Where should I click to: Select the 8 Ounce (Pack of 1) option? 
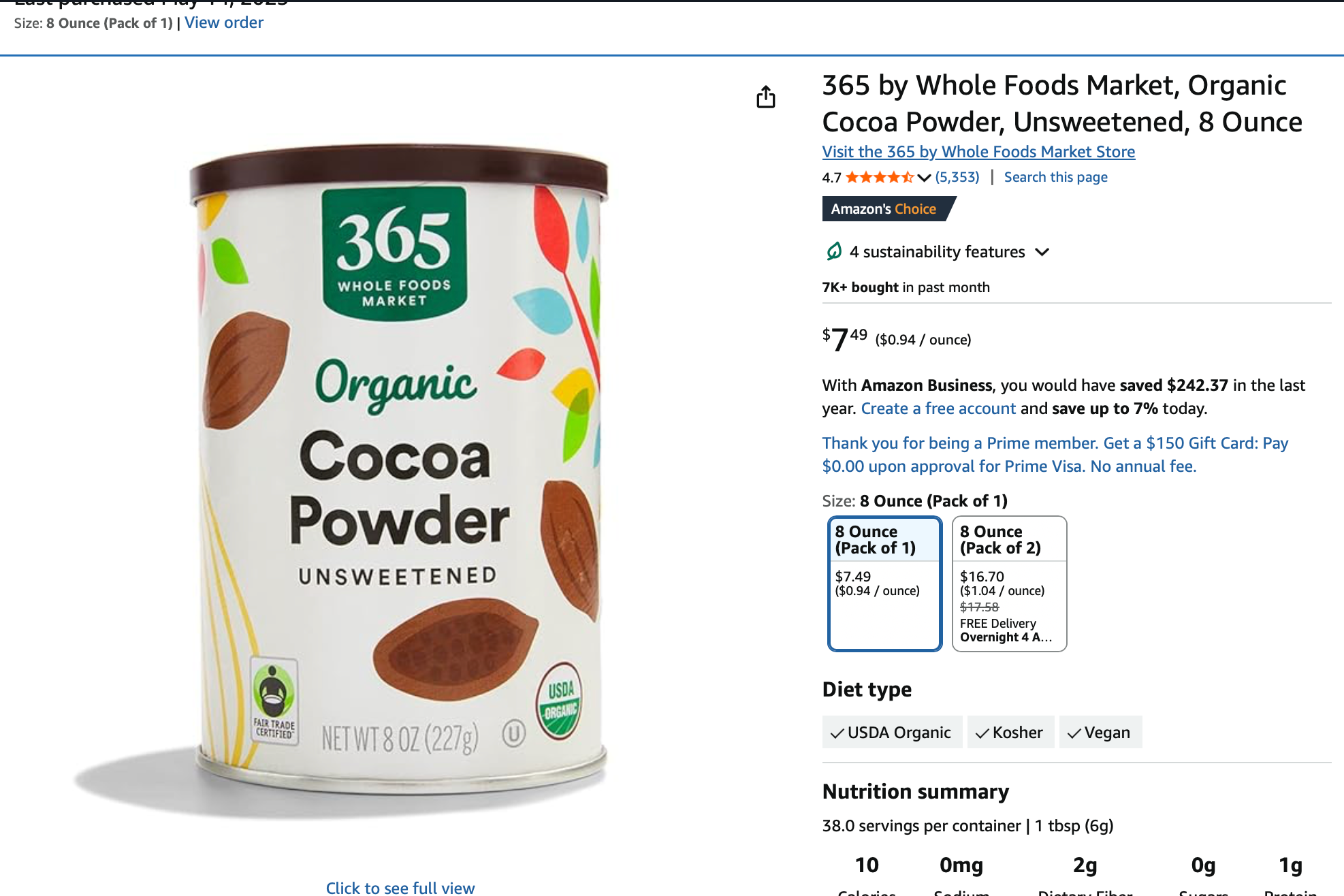(x=884, y=583)
